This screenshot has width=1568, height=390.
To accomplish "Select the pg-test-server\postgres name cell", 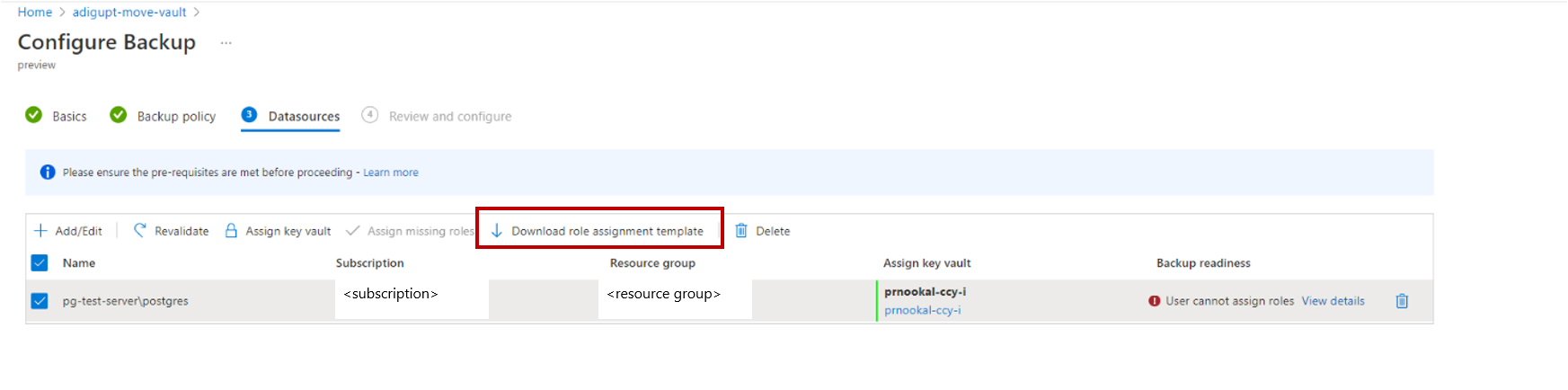I will coord(126,301).
